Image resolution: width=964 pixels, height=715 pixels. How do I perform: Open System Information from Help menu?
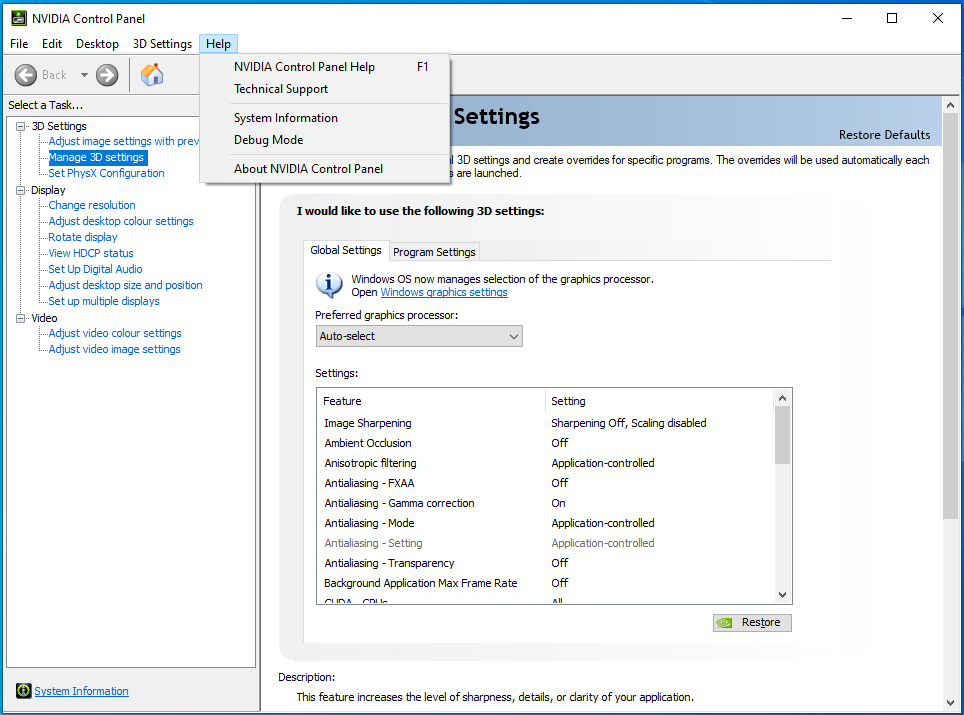325,117
